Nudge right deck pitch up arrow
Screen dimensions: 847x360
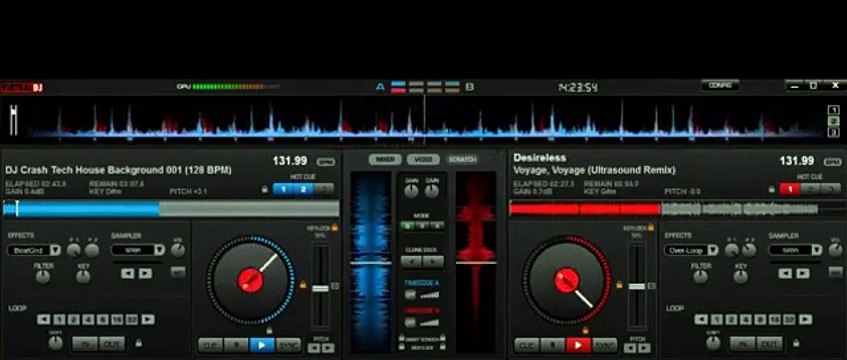click(644, 348)
